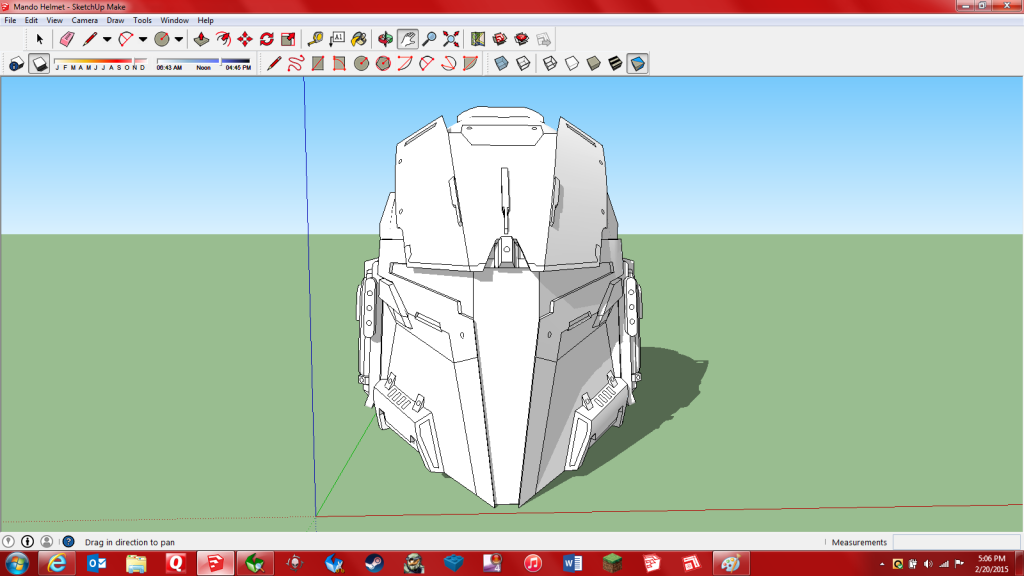Select the 3 Point Arc tool
Image resolution: width=1024 pixels, height=576 pixels.
tap(449, 63)
